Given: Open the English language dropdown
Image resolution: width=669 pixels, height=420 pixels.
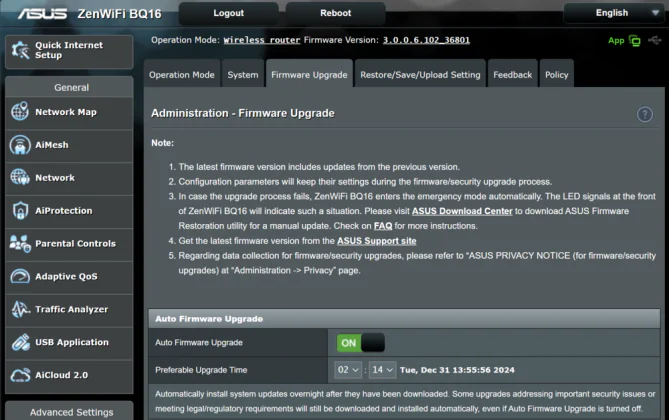Looking at the screenshot, I should [x=612, y=13].
